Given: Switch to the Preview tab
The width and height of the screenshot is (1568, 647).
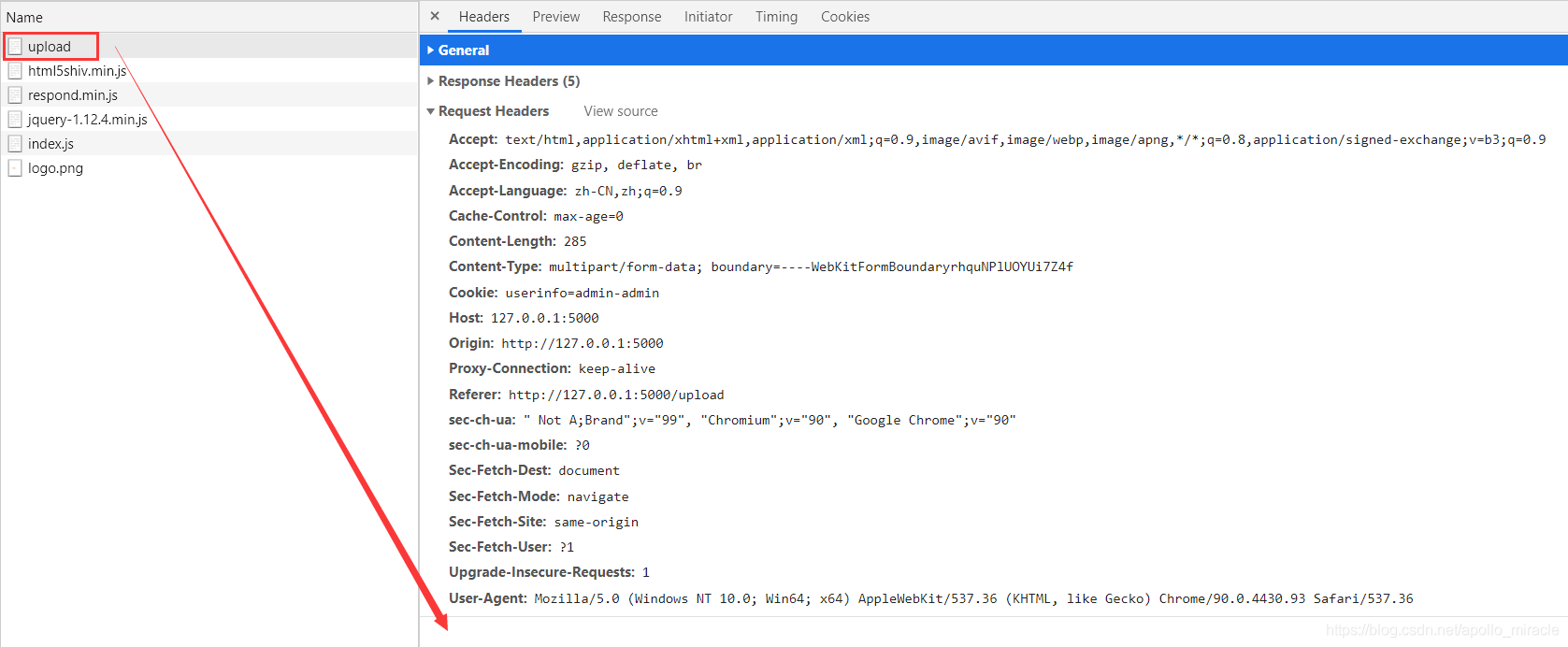Looking at the screenshot, I should [556, 17].
